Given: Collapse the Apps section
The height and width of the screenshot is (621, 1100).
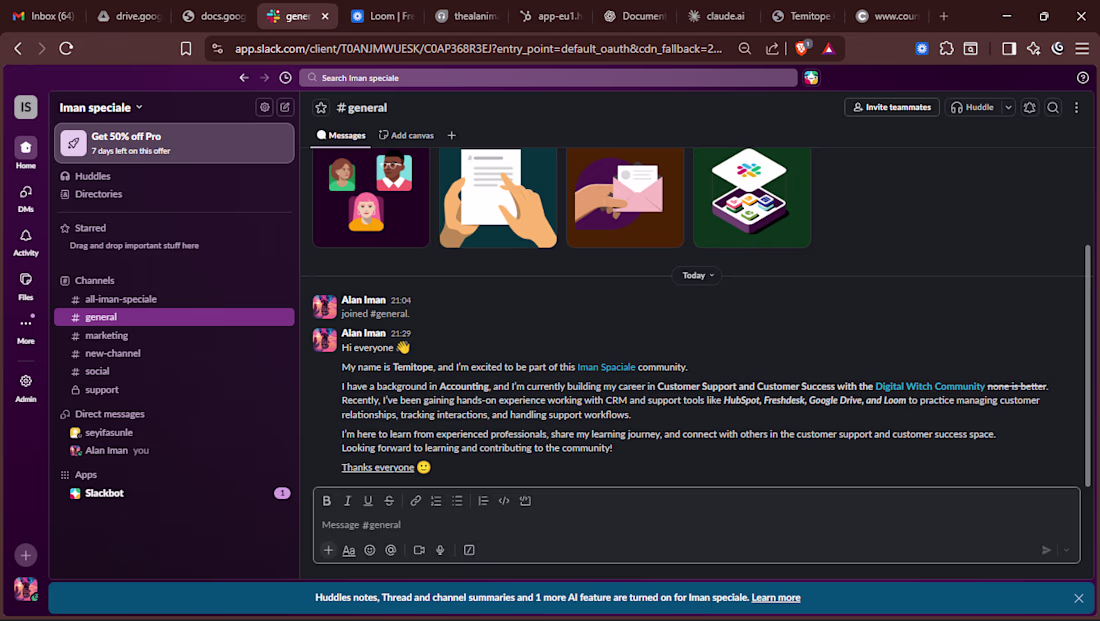Looking at the screenshot, I should click(x=86, y=475).
